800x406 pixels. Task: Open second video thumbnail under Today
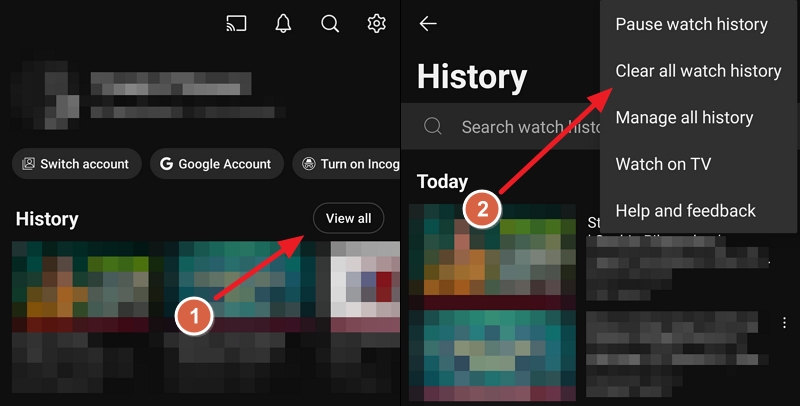pos(493,357)
